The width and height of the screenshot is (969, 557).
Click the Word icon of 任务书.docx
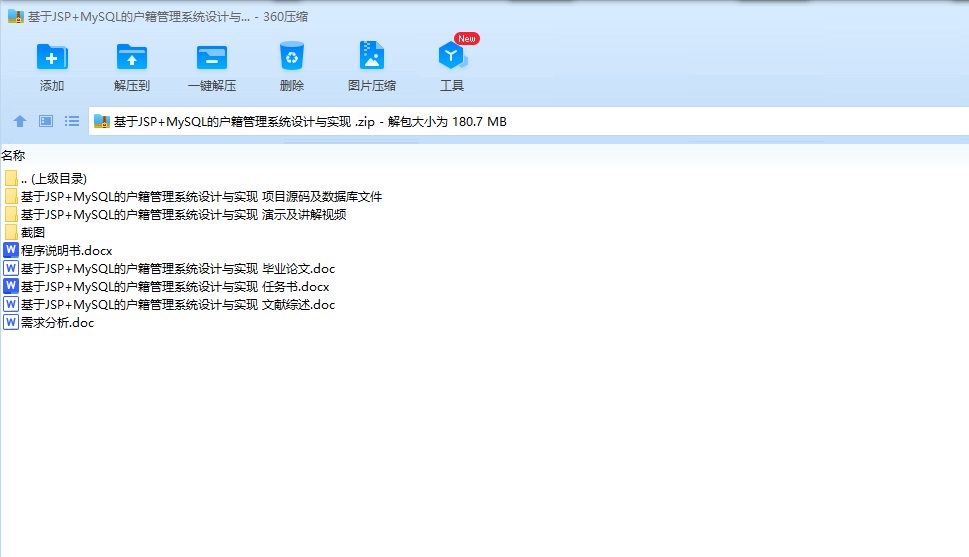point(11,286)
